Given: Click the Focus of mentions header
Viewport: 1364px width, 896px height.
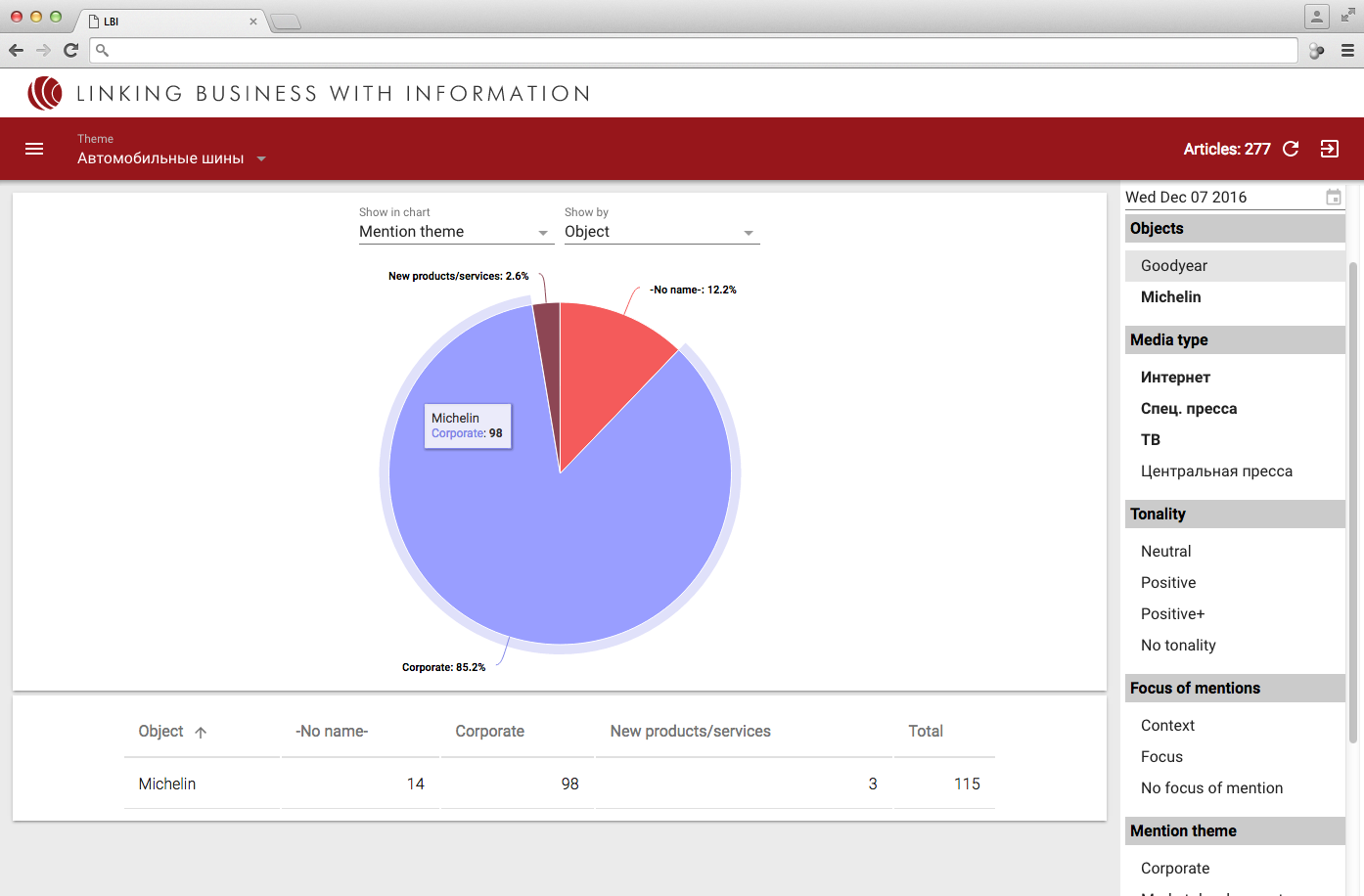Looking at the screenshot, I should coord(1235,688).
